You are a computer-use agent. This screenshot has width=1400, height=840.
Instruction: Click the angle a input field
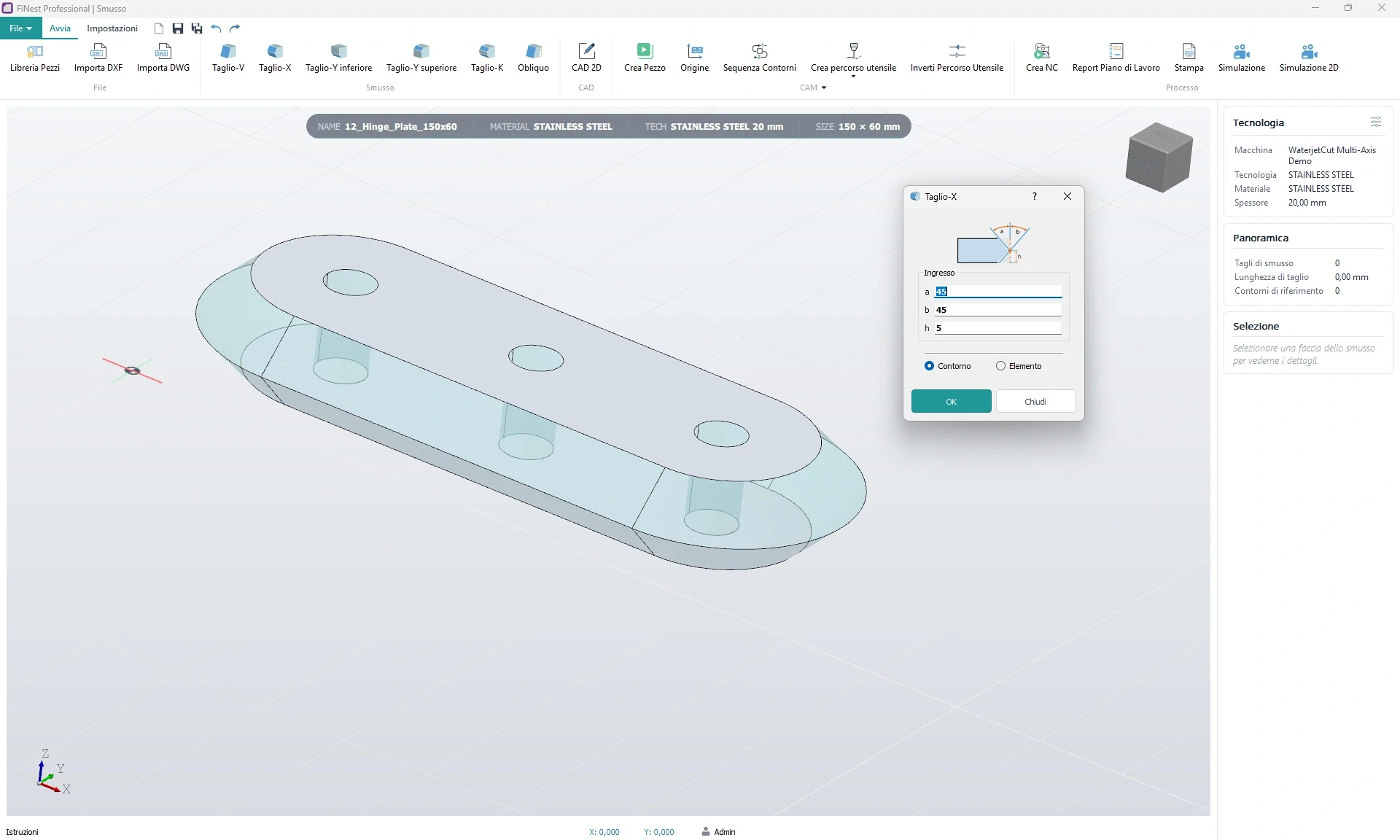997,292
